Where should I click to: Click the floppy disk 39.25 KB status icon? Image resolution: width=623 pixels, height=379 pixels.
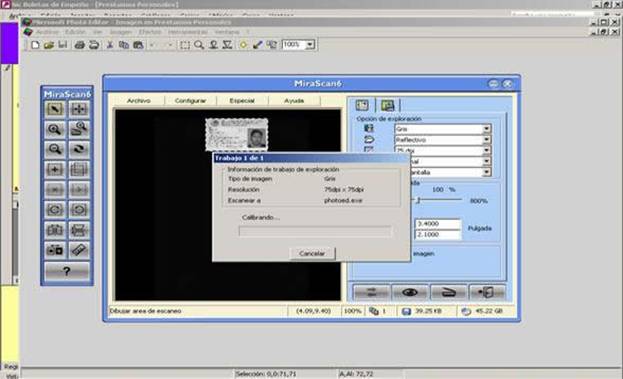click(406, 311)
